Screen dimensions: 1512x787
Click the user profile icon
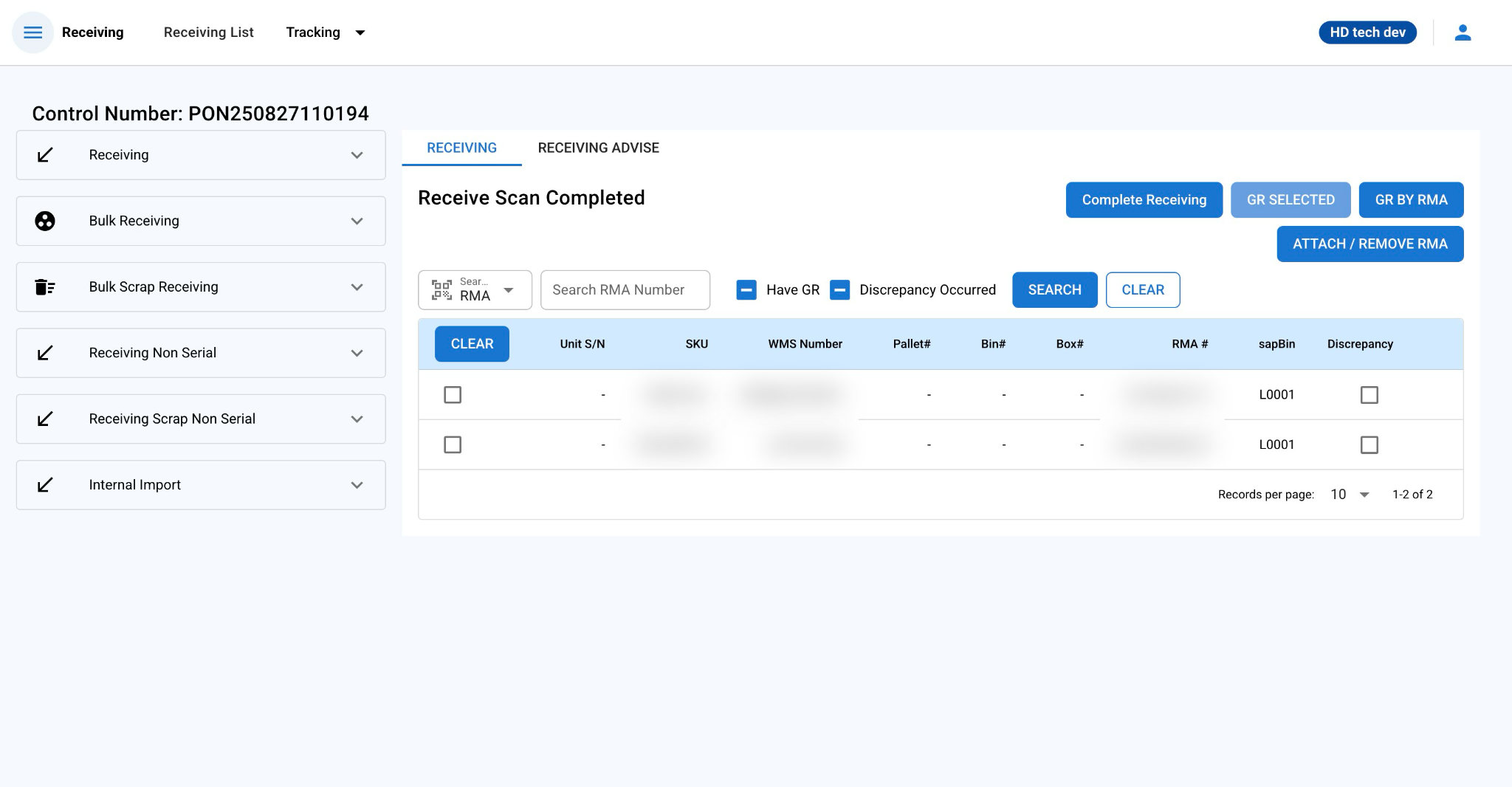tap(1463, 32)
